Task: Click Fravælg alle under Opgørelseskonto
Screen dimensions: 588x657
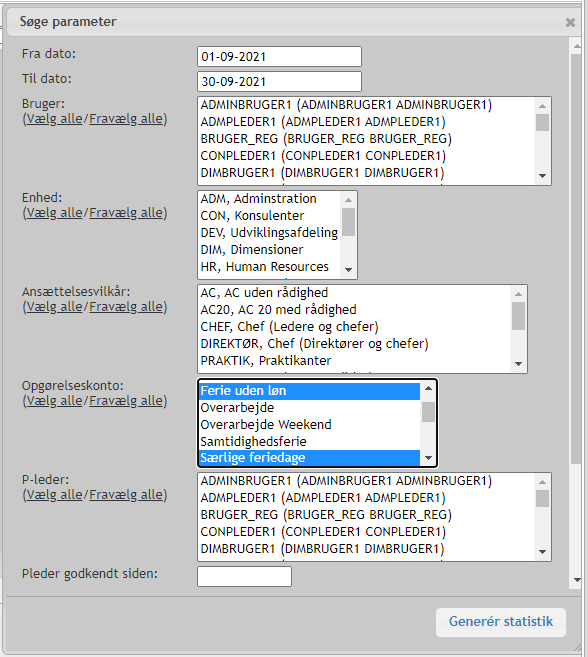Action: (126, 401)
